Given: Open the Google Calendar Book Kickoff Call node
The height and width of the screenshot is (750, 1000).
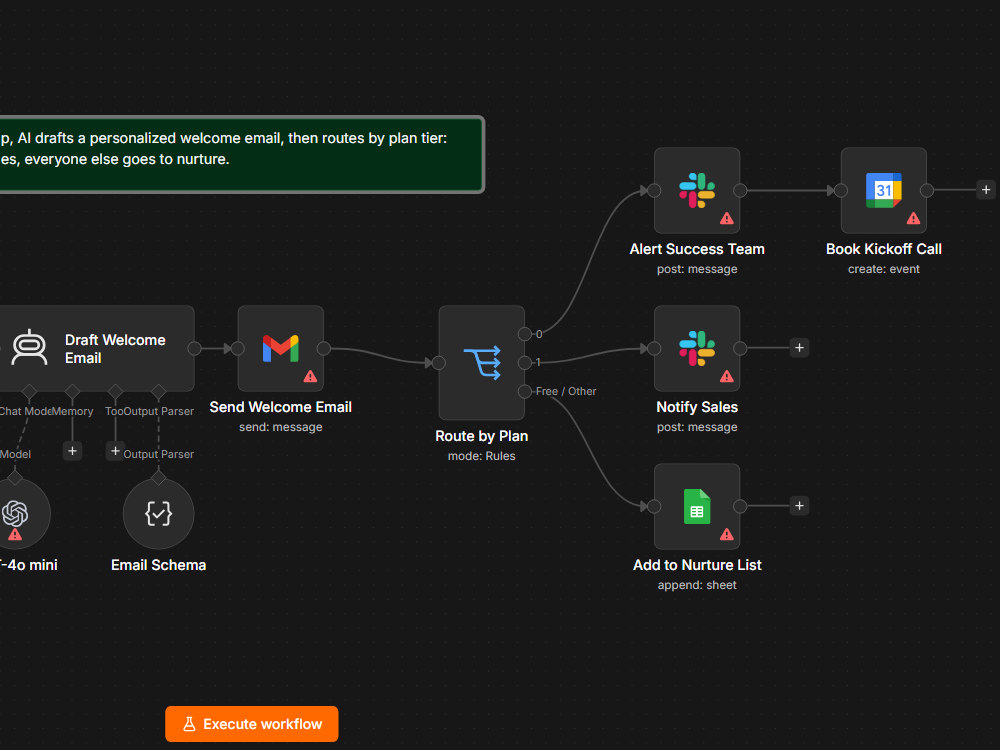Looking at the screenshot, I should pyautogui.click(x=883, y=190).
